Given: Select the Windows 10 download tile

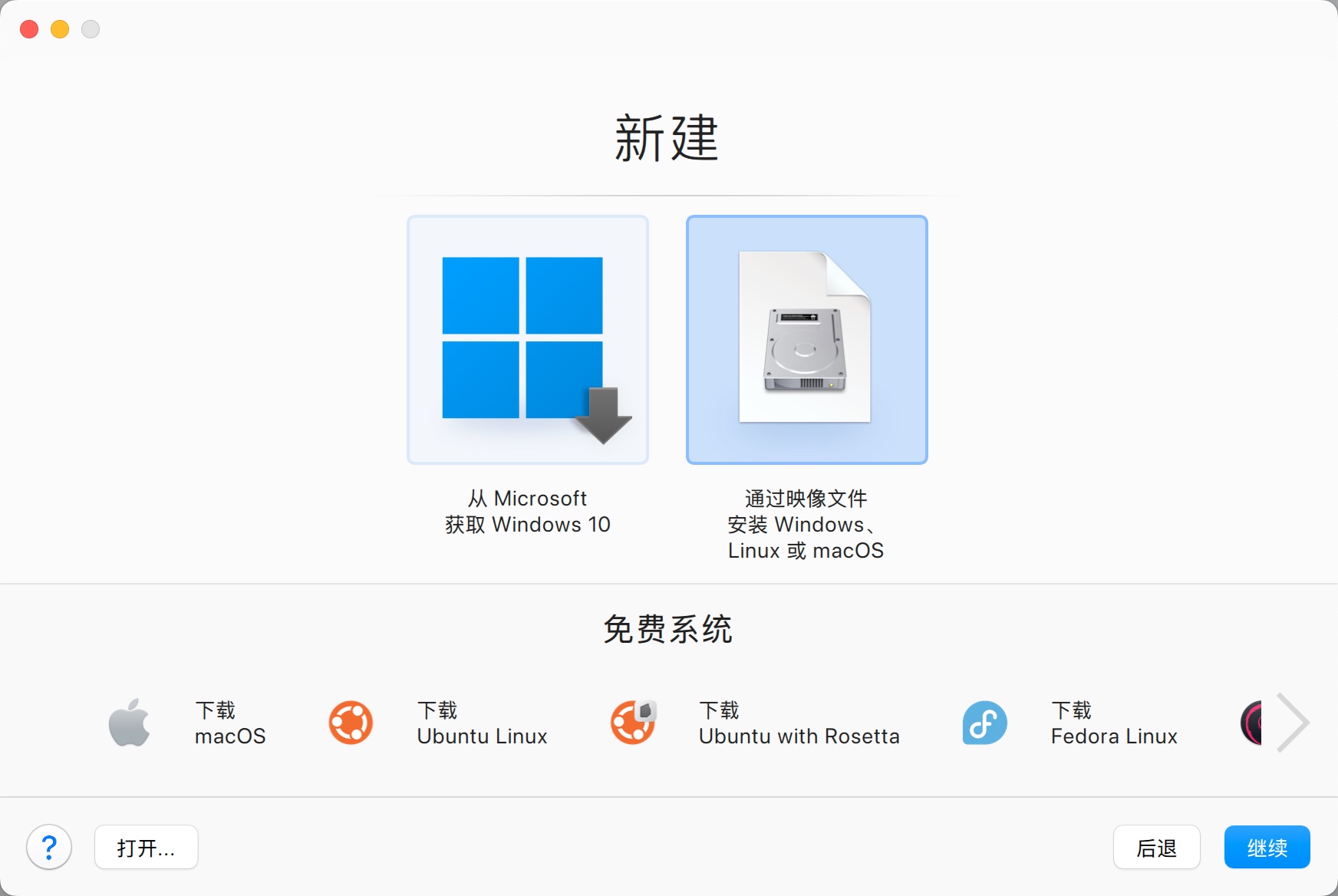Looking at the screenshot, I should pyautogui.click(x=528, y=340).
